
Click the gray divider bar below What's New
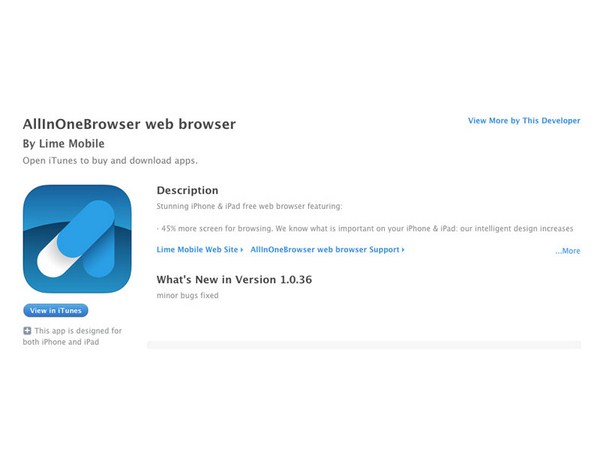click(x=364, y=345)
